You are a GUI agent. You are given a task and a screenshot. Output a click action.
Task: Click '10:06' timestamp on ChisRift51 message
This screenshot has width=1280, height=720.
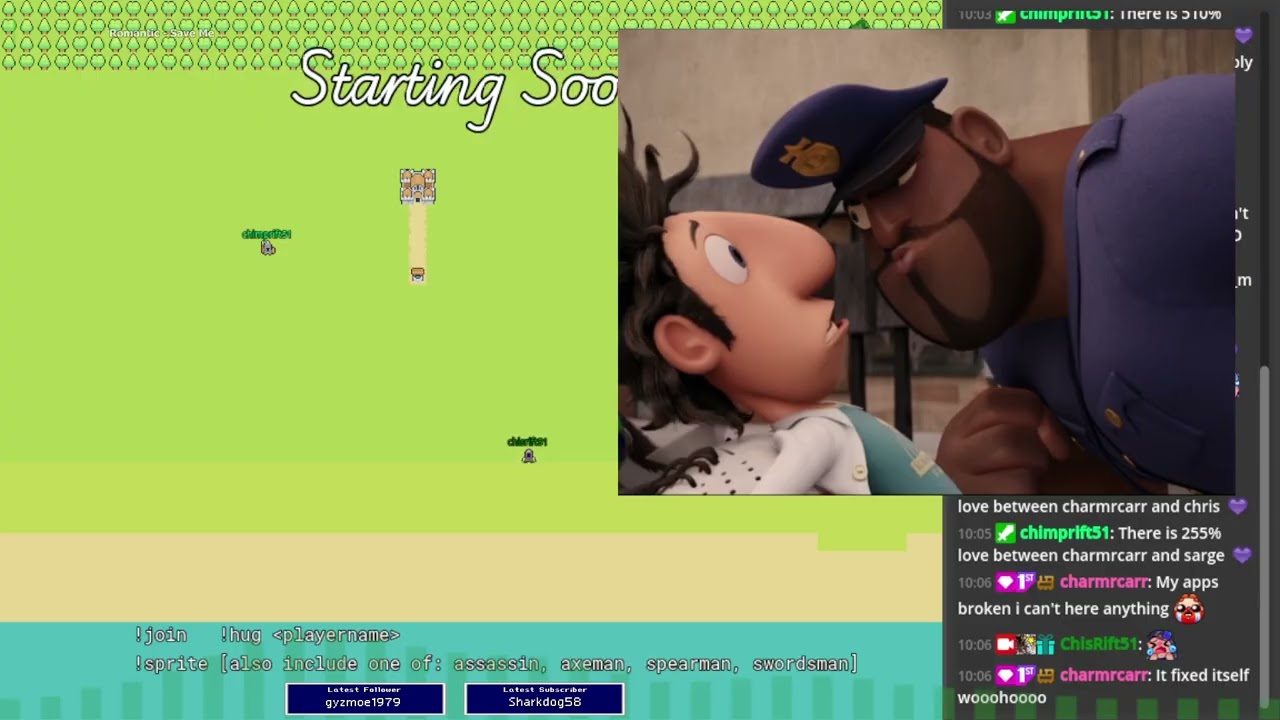(974, 645)
